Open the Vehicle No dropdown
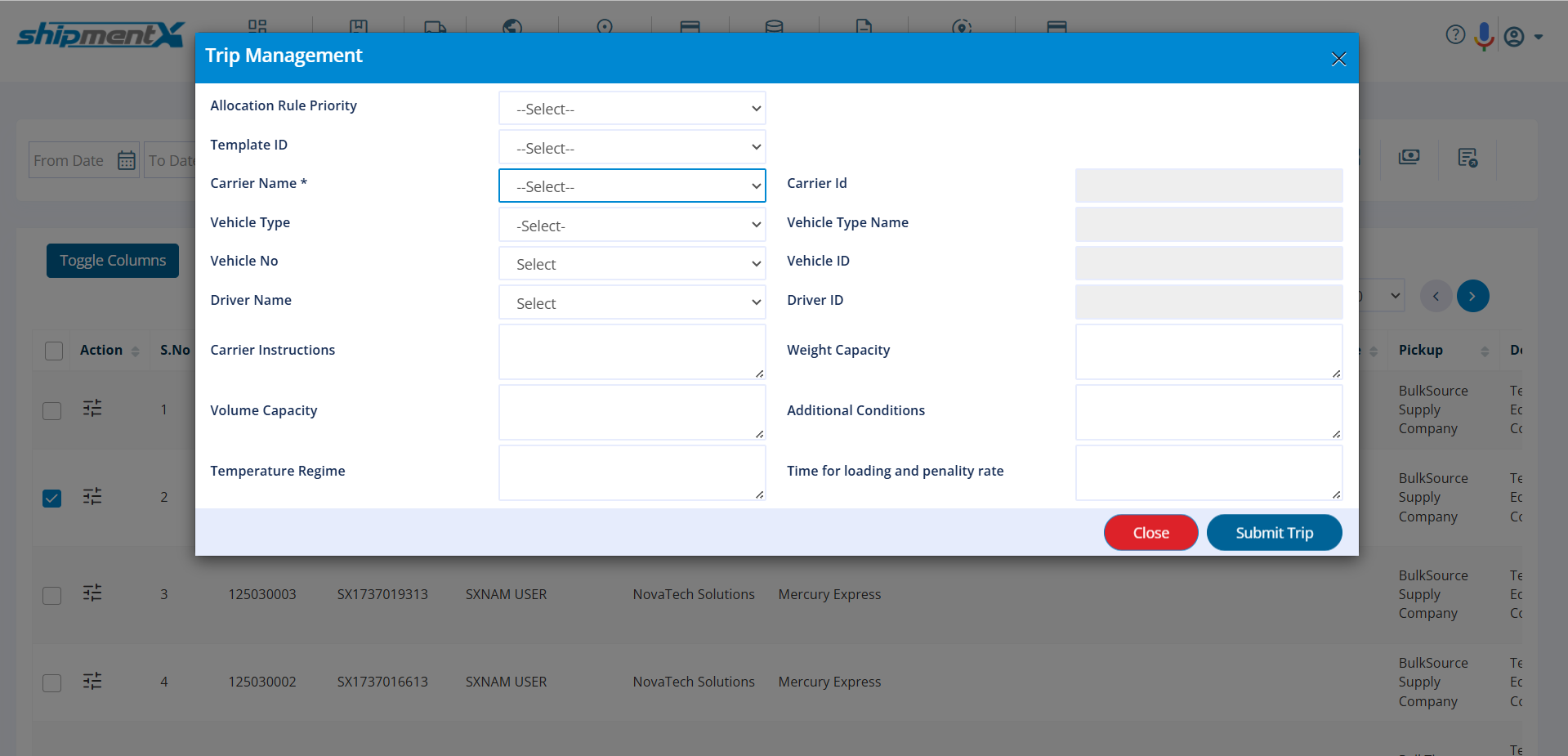Screen dimensions: 1568x756 coord(632,263)
